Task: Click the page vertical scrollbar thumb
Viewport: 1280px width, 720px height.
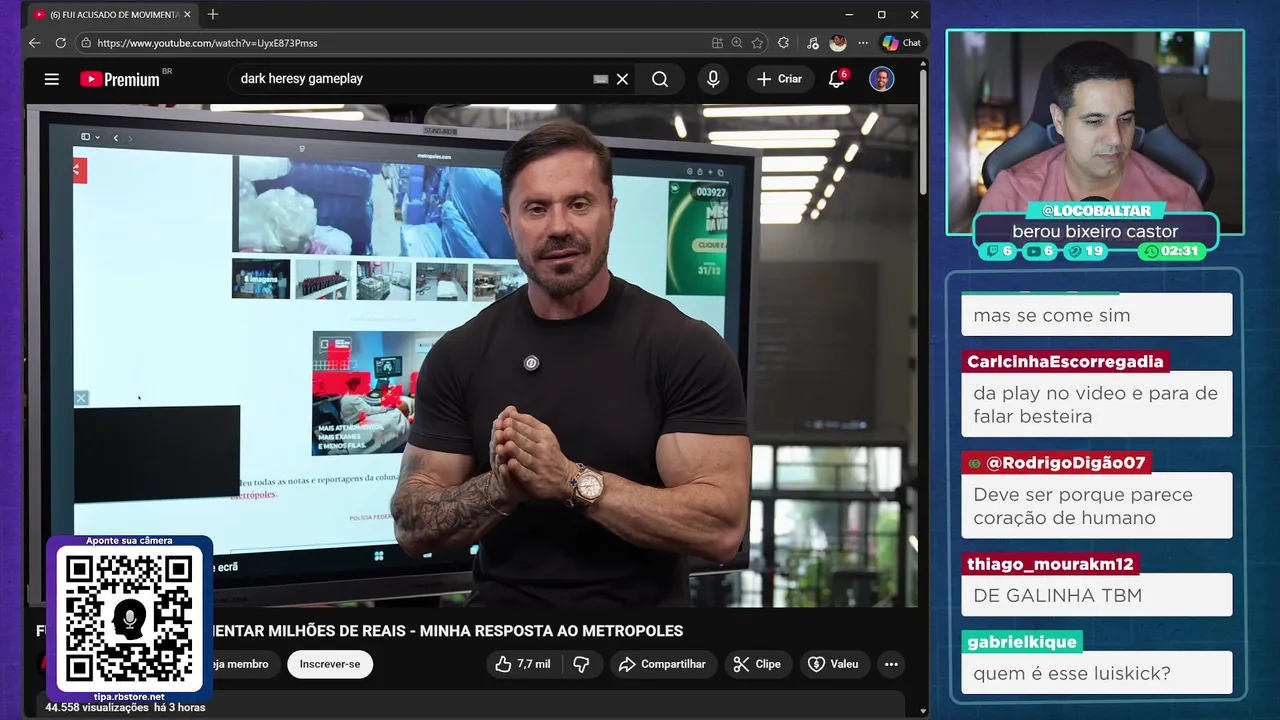Action: 923,130
